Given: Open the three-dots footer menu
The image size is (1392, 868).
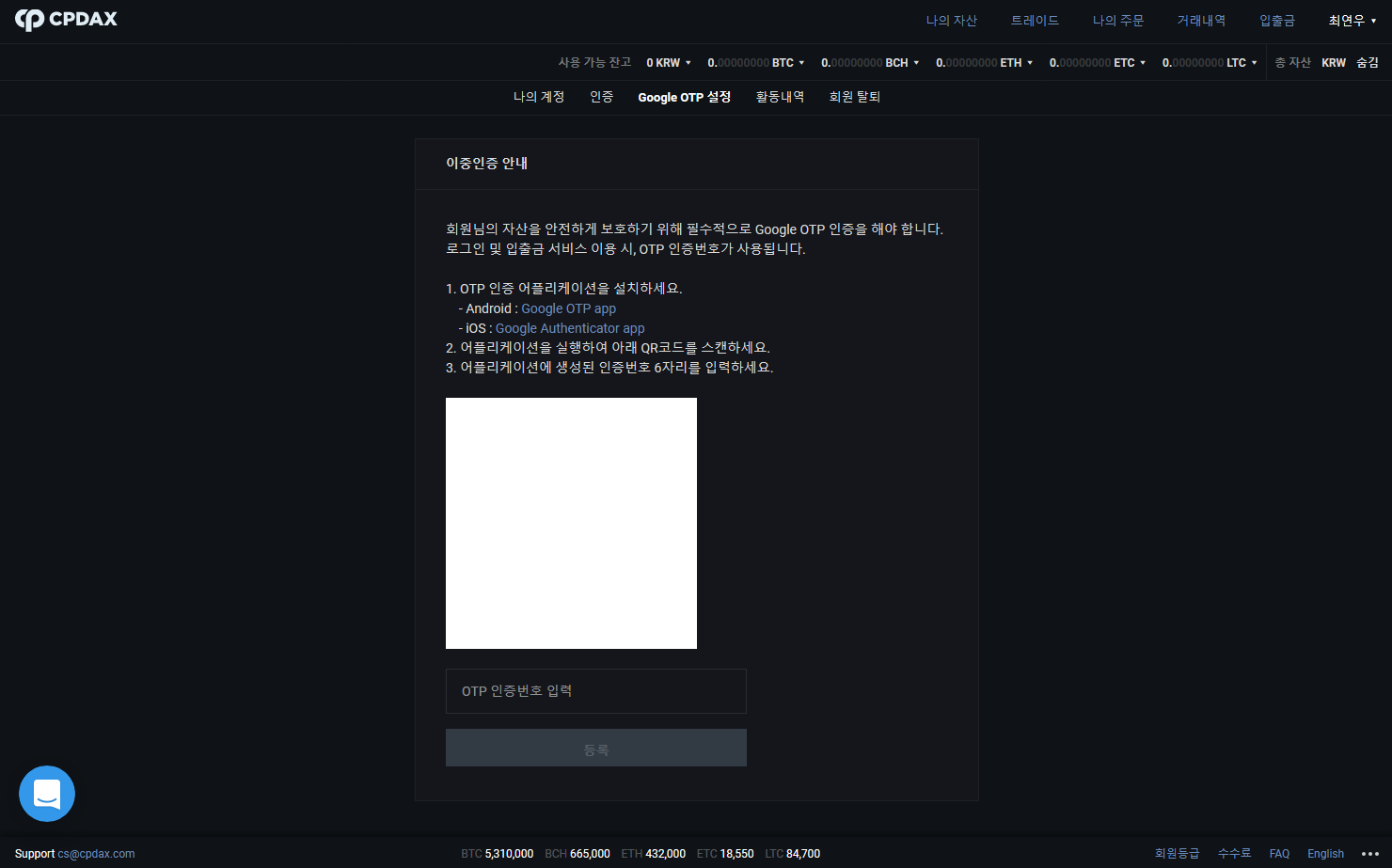Looking at the screenshot, I should (x=1370, y=854).
